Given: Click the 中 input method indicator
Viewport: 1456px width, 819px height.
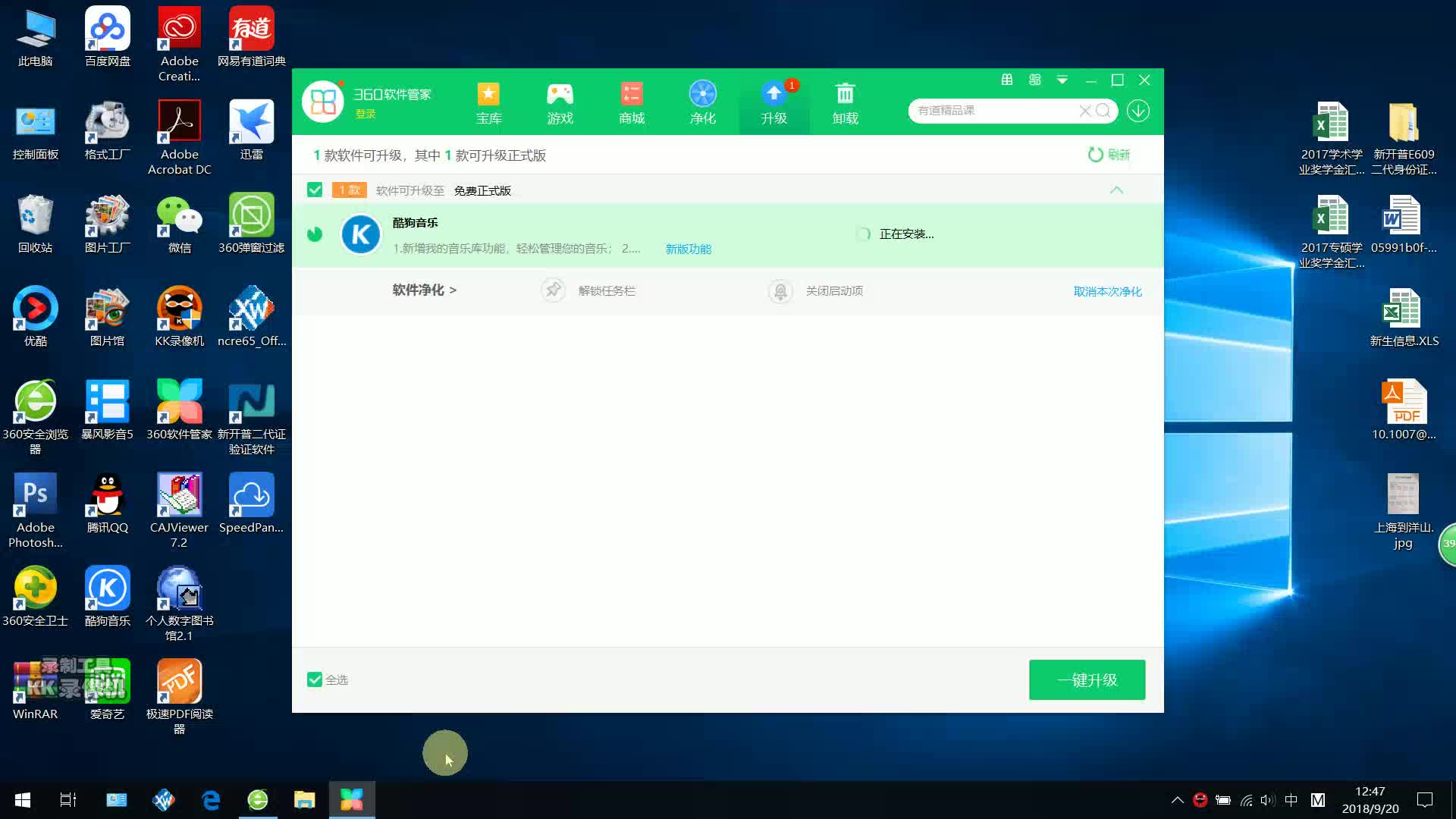Looking at the screenshot, I should tap(1291, 800).
